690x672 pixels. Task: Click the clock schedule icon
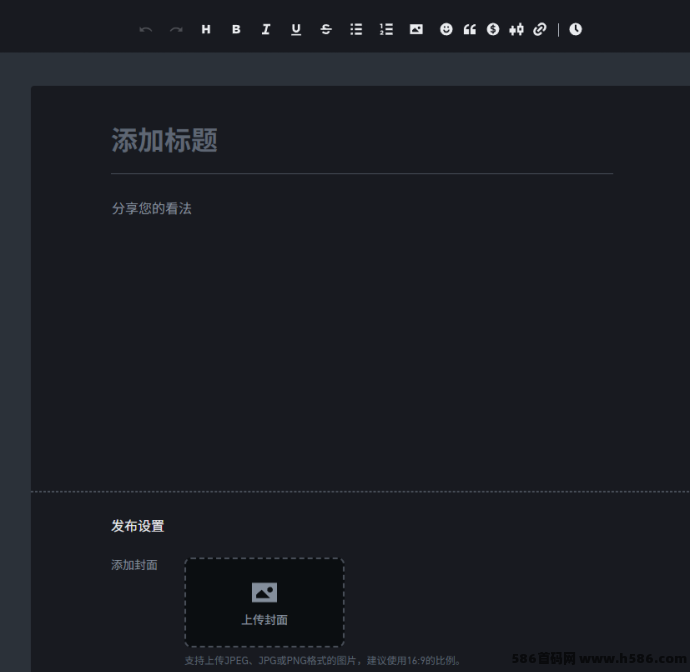[576, 29]
